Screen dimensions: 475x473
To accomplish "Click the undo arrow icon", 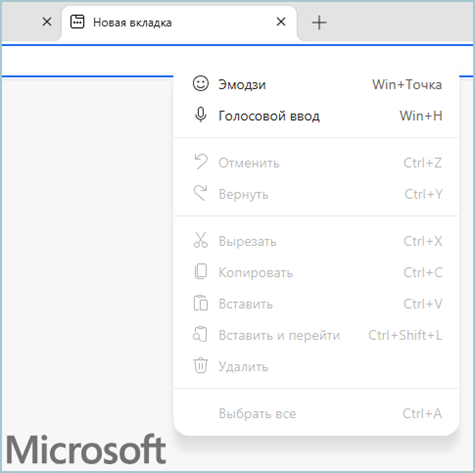I will [201, 162].
